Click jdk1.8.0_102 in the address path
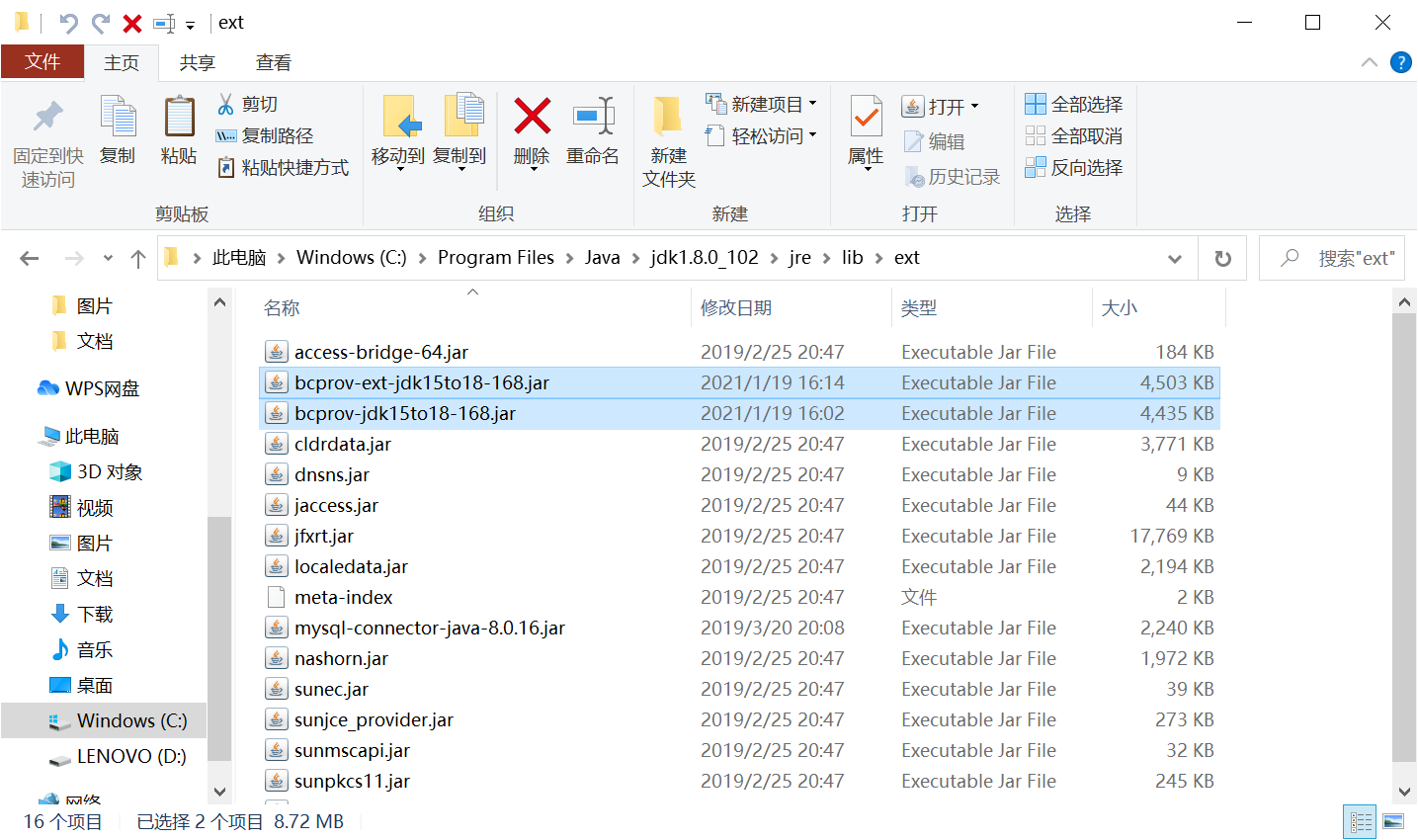 705,258
